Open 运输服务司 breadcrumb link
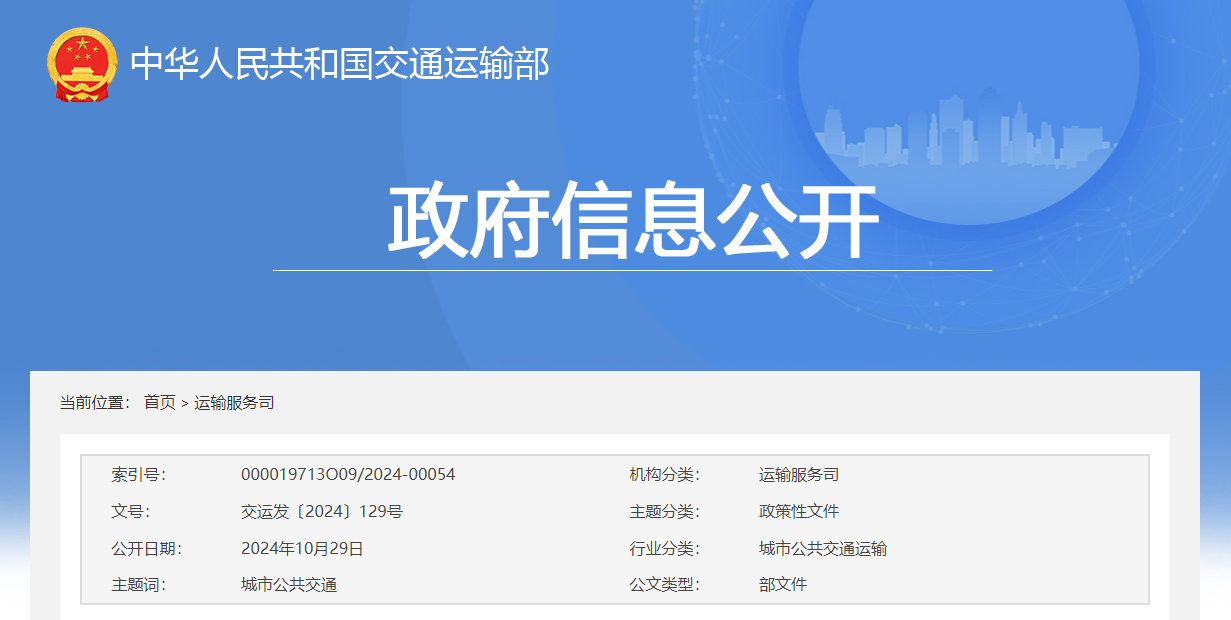Image resolution: width=1231 pixels, height=620 pixels. click(234, 403)
